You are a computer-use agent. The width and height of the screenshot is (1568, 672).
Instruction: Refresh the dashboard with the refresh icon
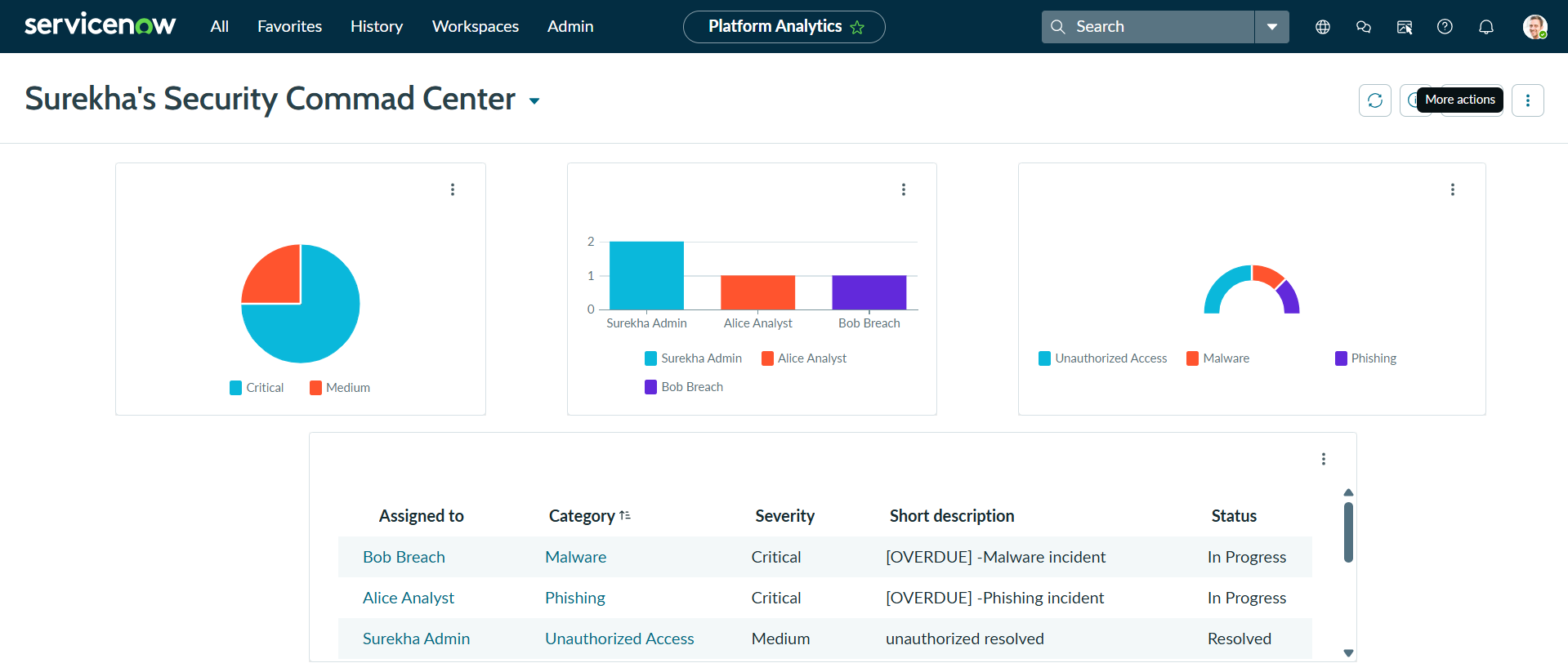1374,100
